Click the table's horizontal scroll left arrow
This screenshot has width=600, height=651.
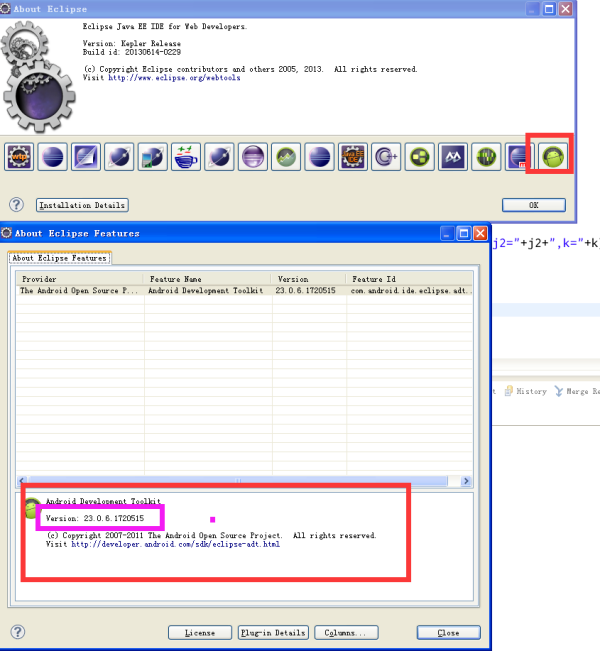(22, 481)
